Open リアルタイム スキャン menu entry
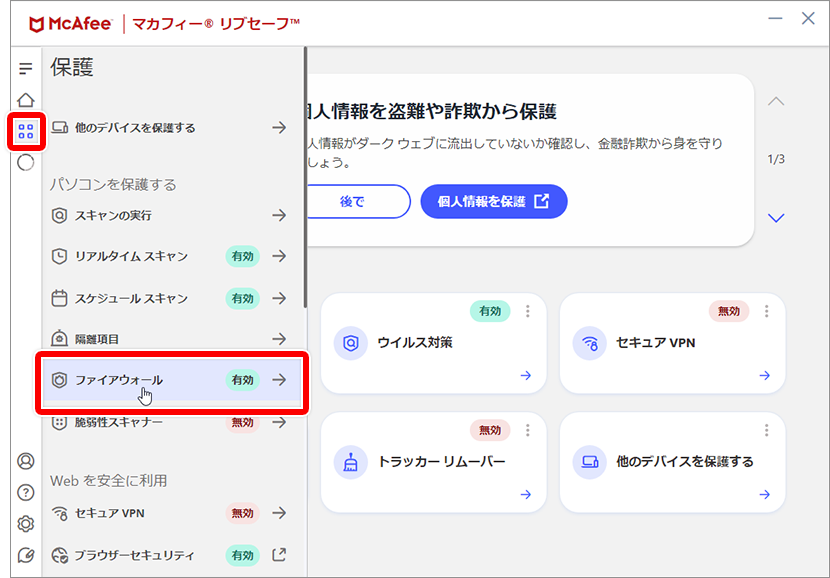Screen dimensions: 830x578 click(x=169, y=256)
